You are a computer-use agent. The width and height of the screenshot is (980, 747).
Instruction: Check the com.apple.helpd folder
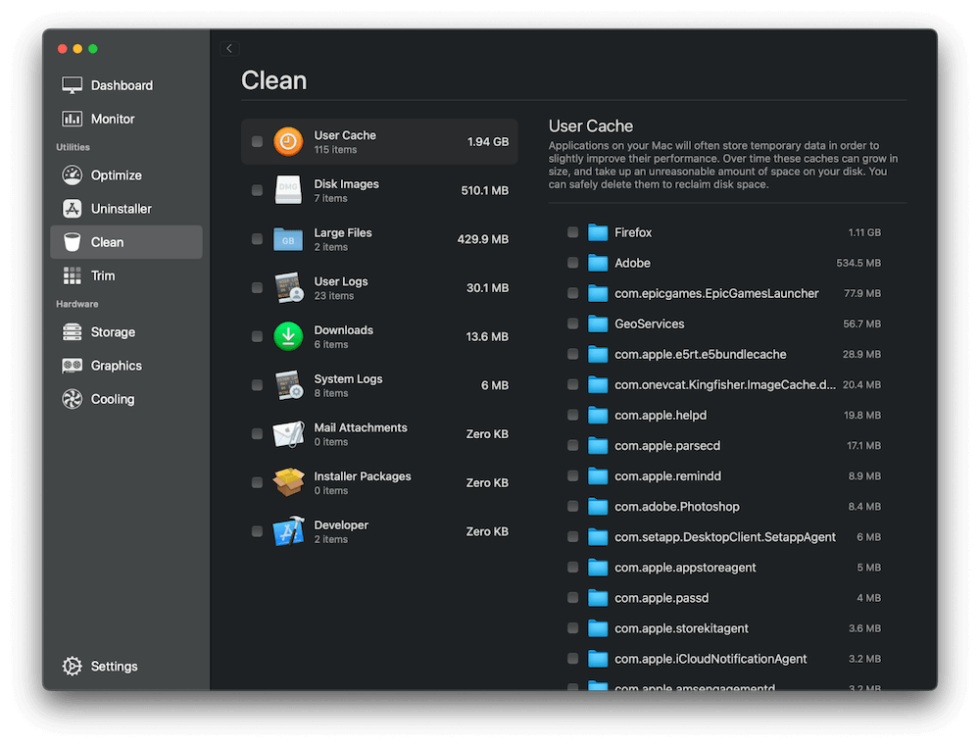click(x=573, y=415)
